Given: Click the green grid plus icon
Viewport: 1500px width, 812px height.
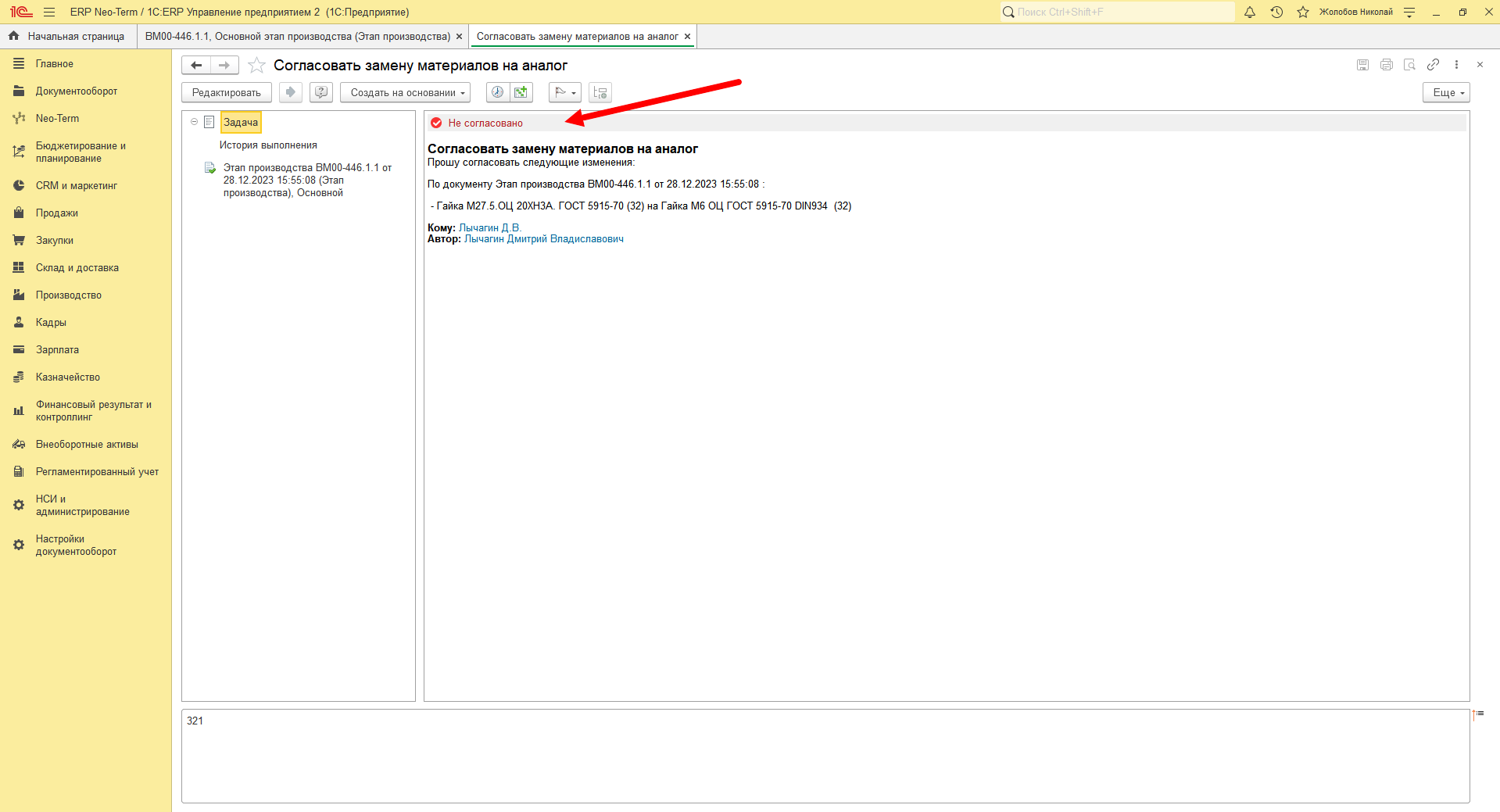Looking at the screenshot, I should tap(521, 92).
